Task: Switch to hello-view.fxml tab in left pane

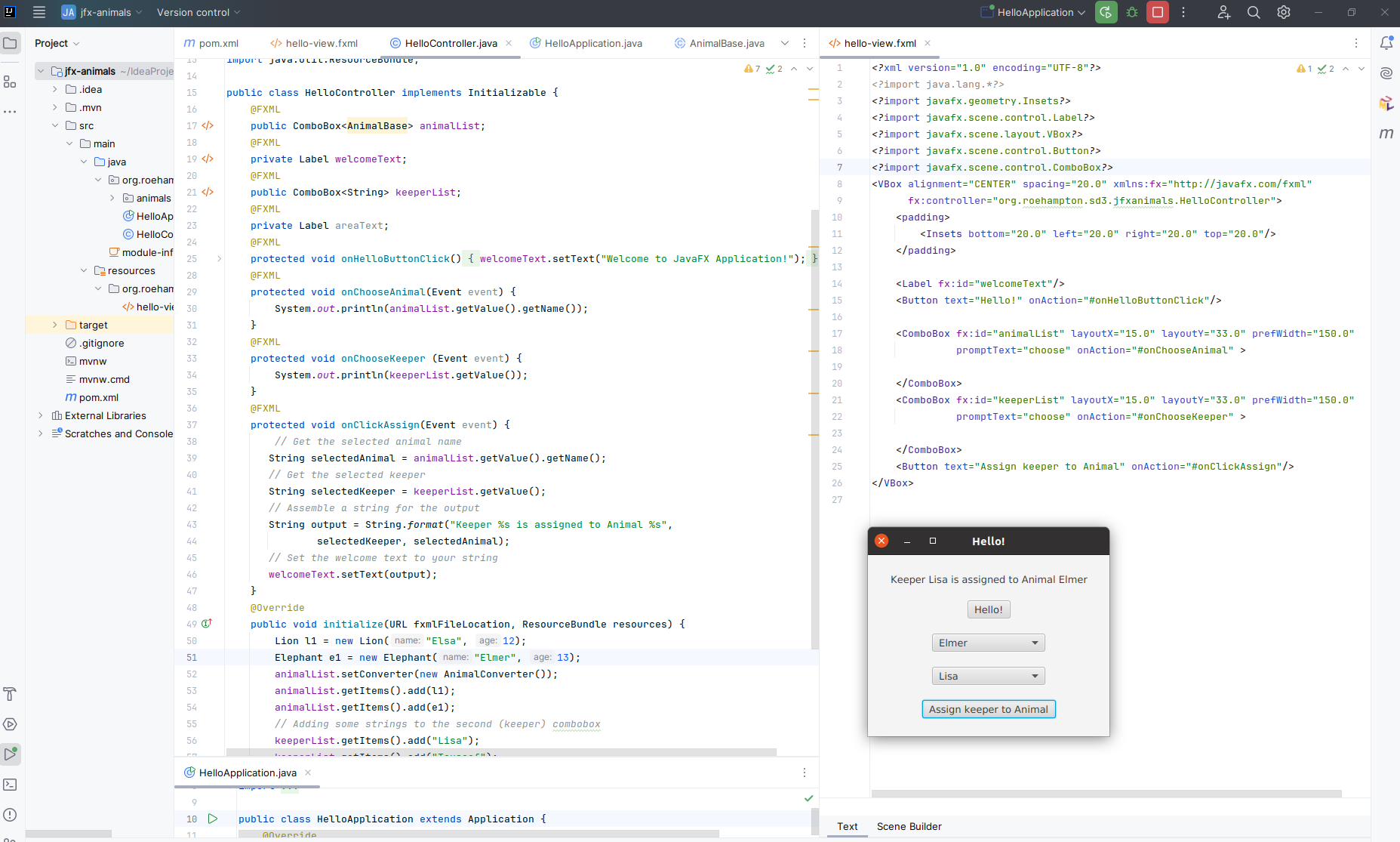Action: point(314,43)
